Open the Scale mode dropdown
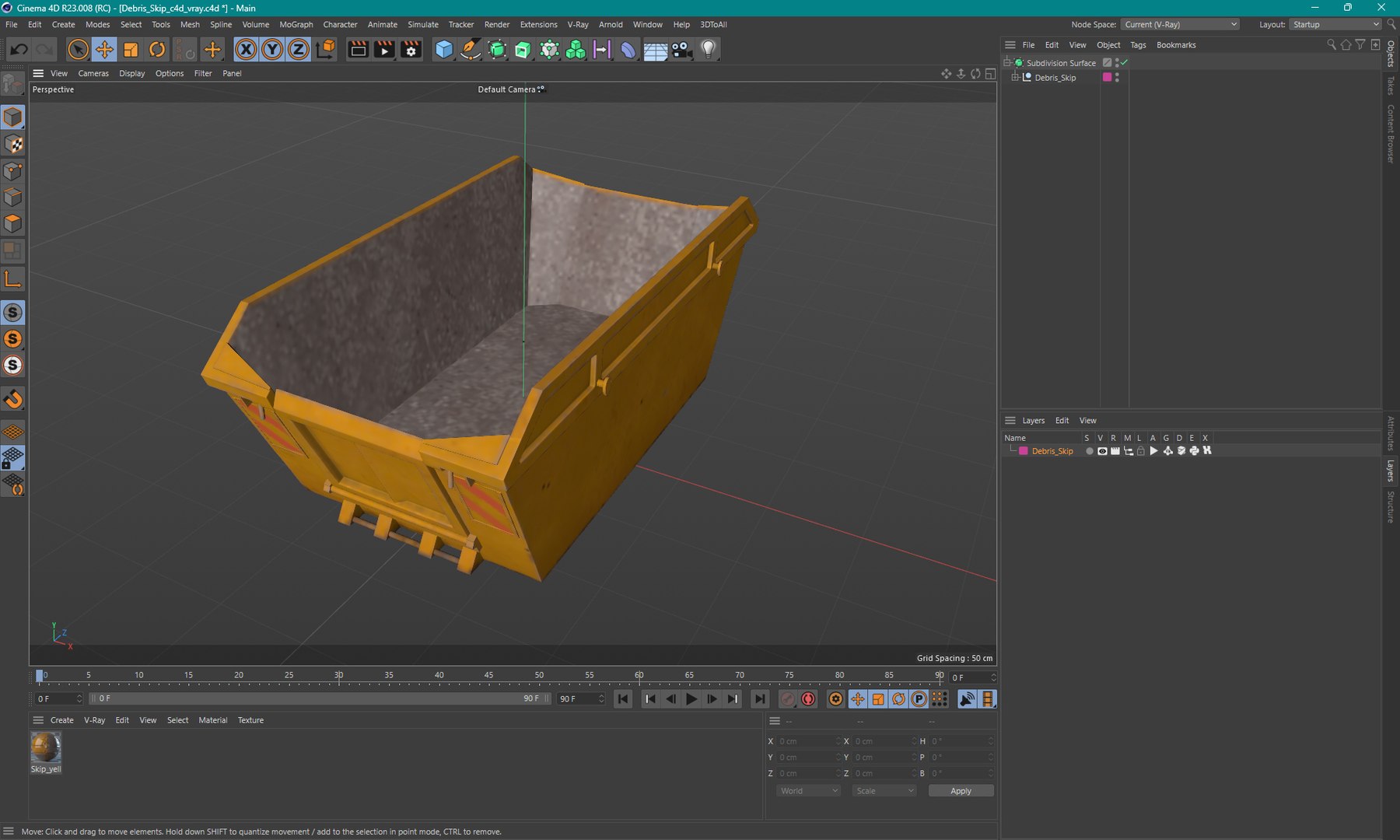The height and width of the screenshot is (840, 1400). click(x=884, y=791)
